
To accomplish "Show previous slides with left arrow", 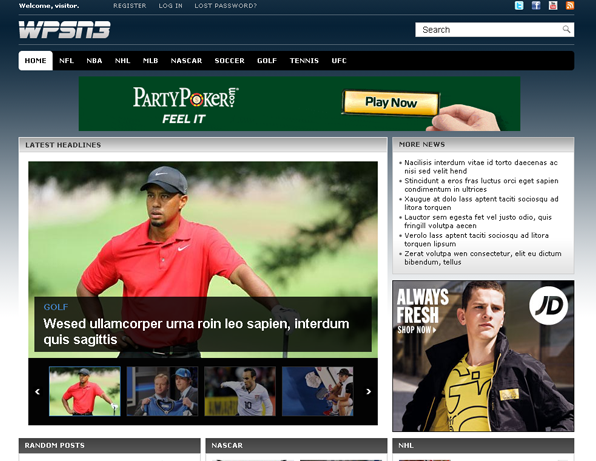I will point(37,391).
